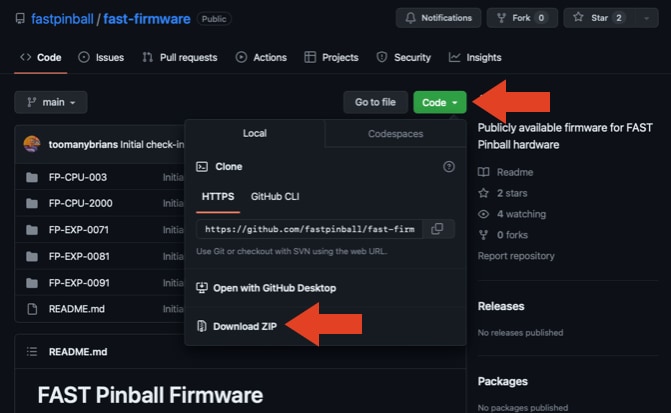Select the Codespaces tab in the popup
671x413 pixels.
click(x=395, y=134)
